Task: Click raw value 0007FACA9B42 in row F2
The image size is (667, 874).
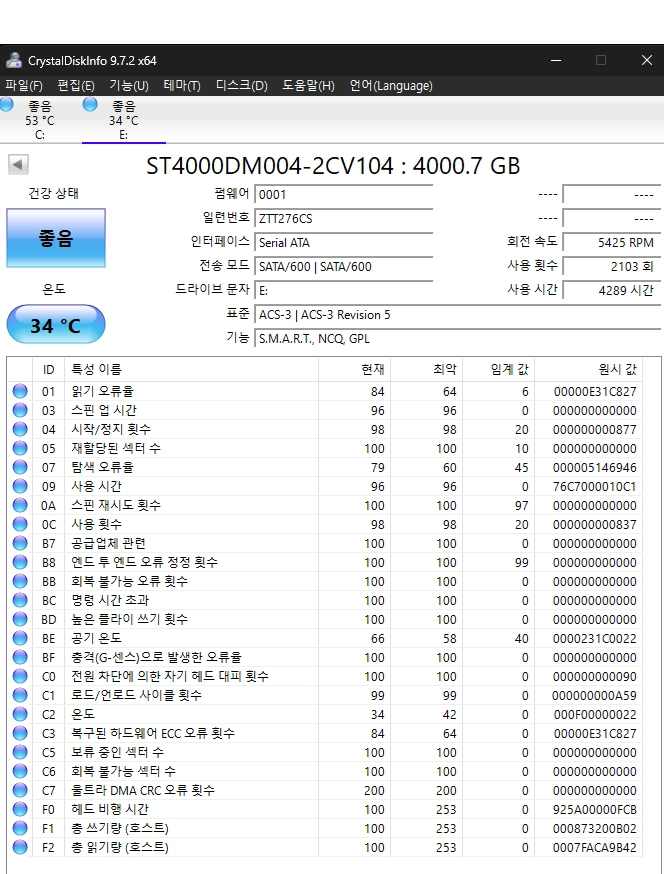Action: pos(594,848)
